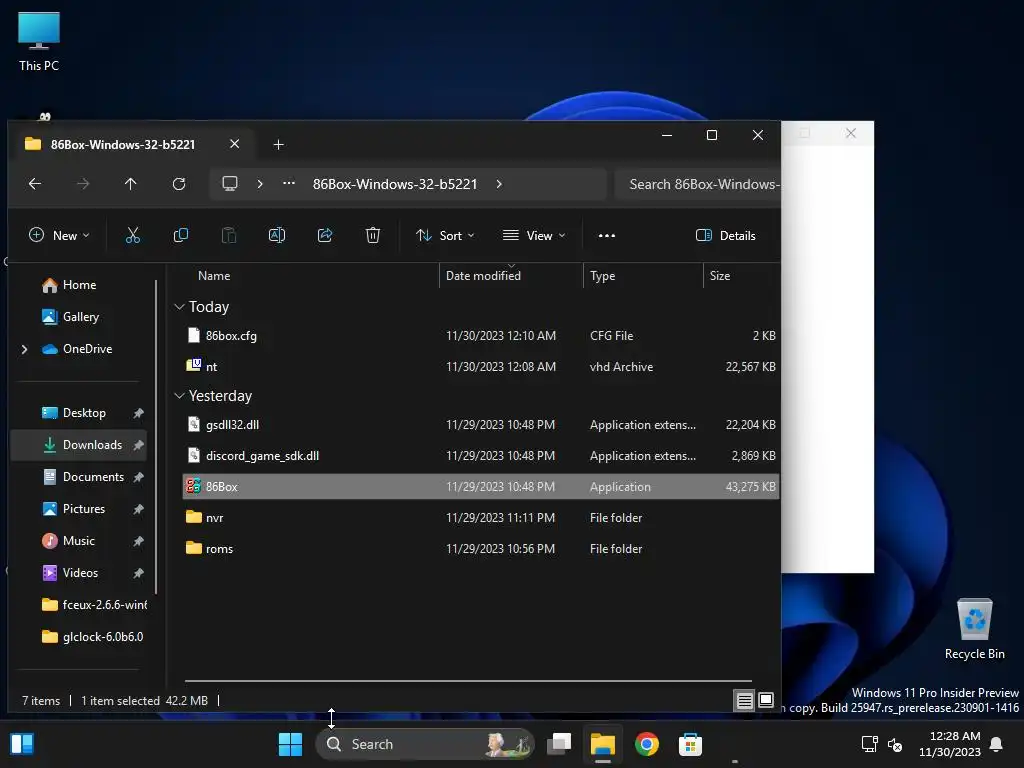Click the Copy icon in the toolbar

point(181,235)
